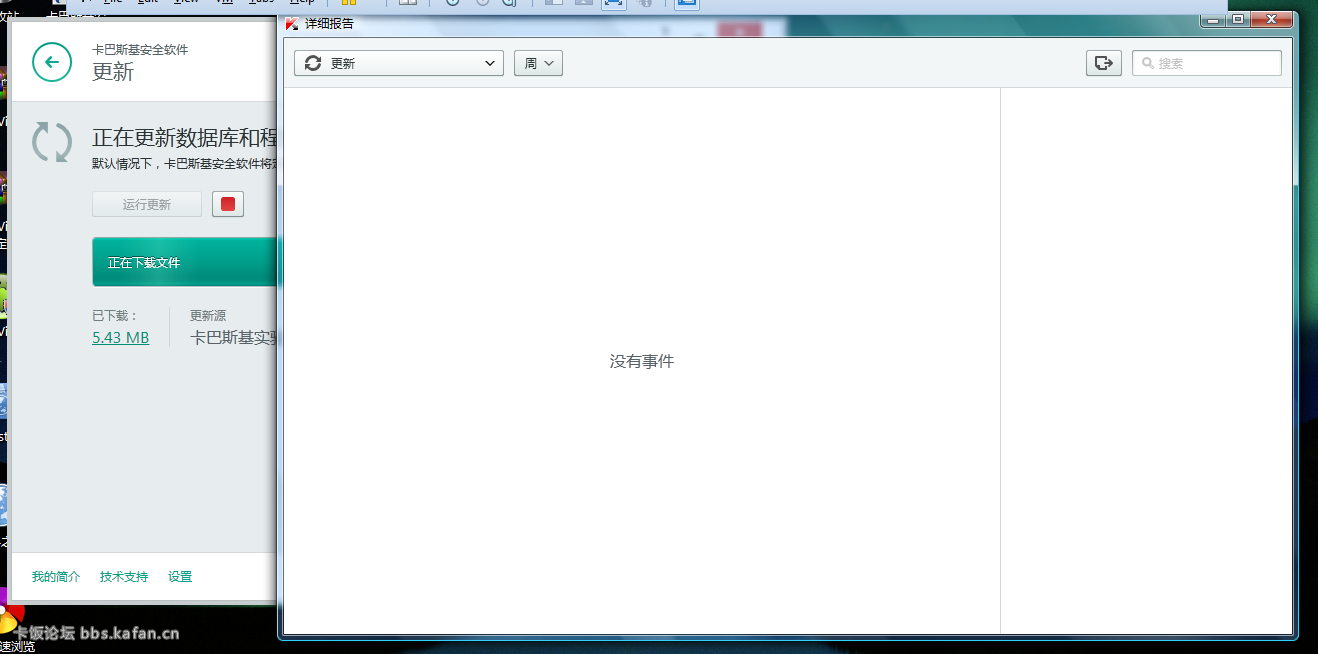This screenshot has width=1318, height=654.
Task: Focus the 搜索 search field
Action: pos(1207,63)
